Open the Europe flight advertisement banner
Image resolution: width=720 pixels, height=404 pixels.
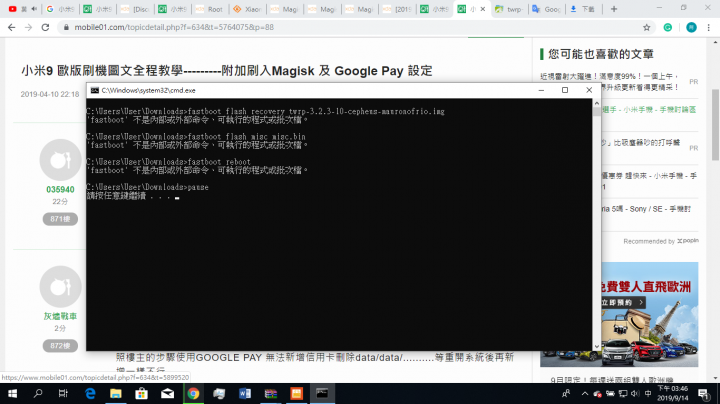click(619, 314)
